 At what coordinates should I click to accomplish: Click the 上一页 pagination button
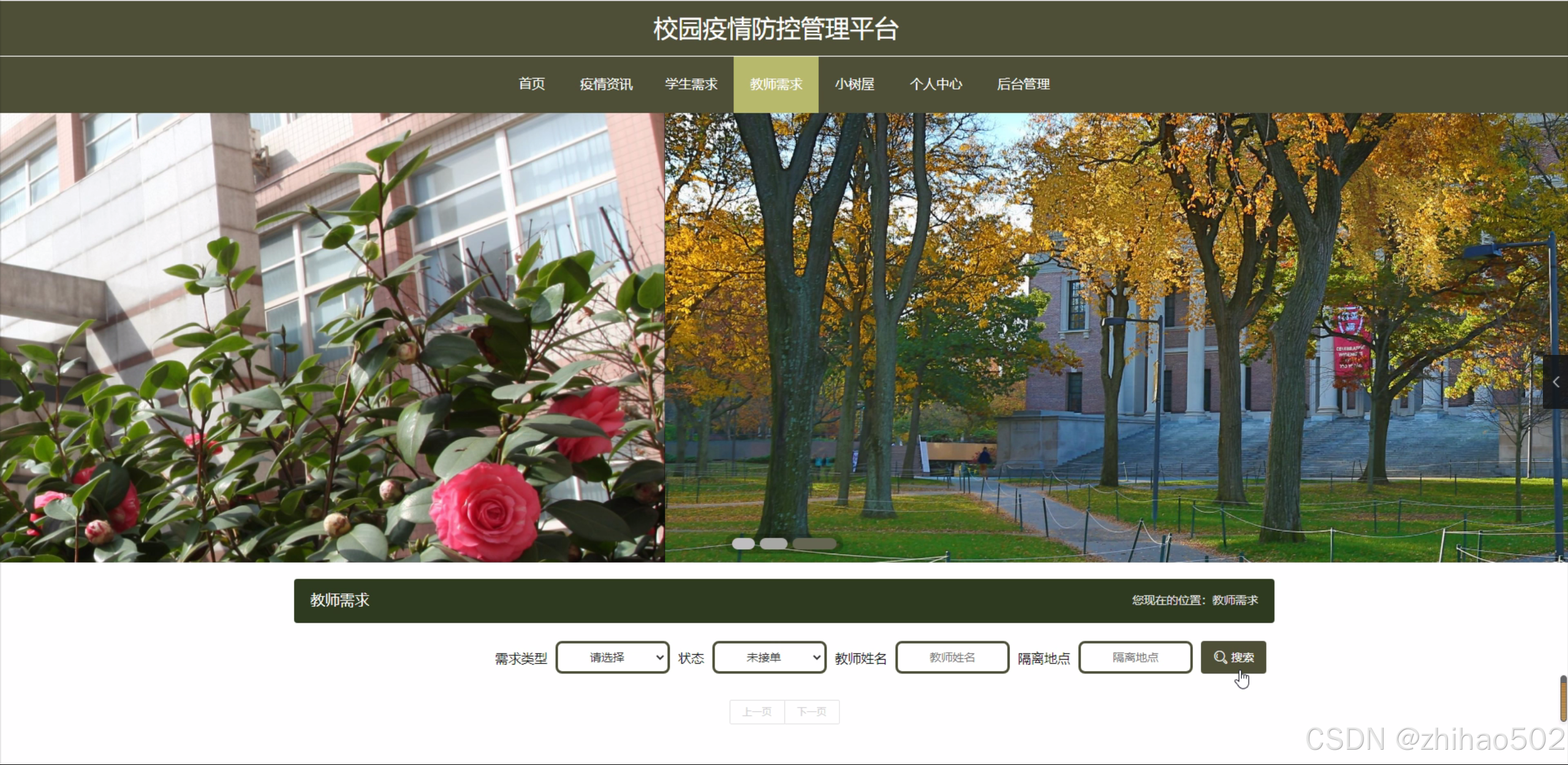pyautogui.click(x=757, y=712)
